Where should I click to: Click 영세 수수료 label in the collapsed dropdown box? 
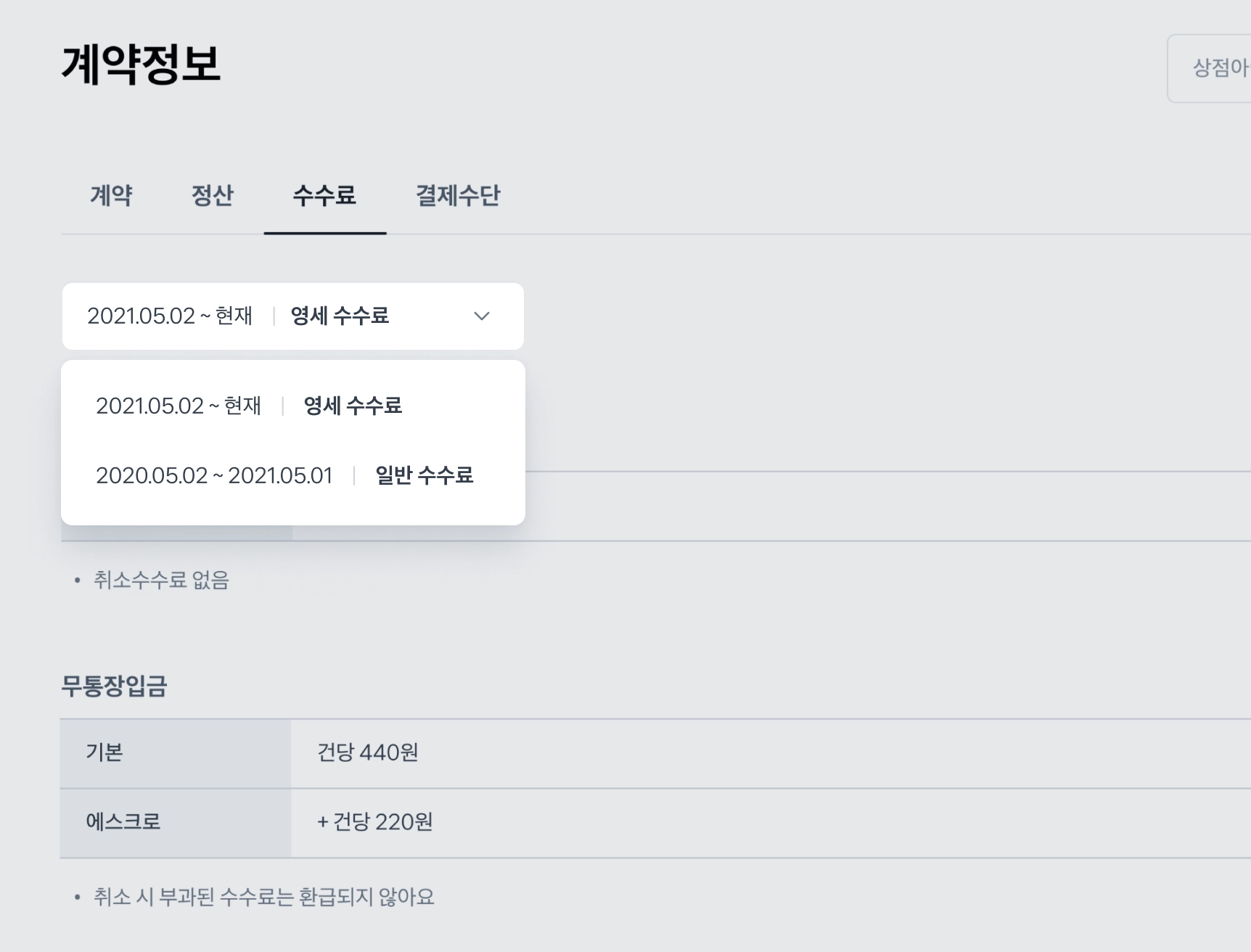click(340, 316)
